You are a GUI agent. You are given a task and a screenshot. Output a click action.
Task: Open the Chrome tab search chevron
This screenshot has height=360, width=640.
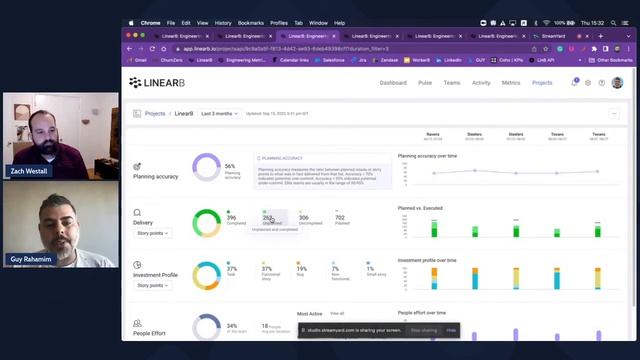click(629, 36)
